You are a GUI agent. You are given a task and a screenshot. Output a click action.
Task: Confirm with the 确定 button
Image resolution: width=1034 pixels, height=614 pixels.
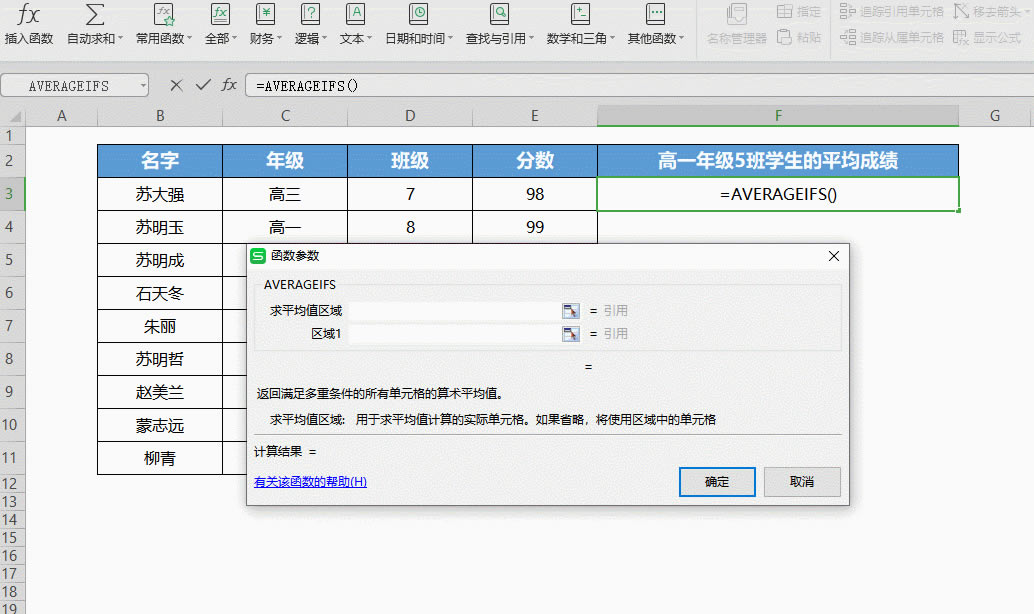(x=715, y=481)
